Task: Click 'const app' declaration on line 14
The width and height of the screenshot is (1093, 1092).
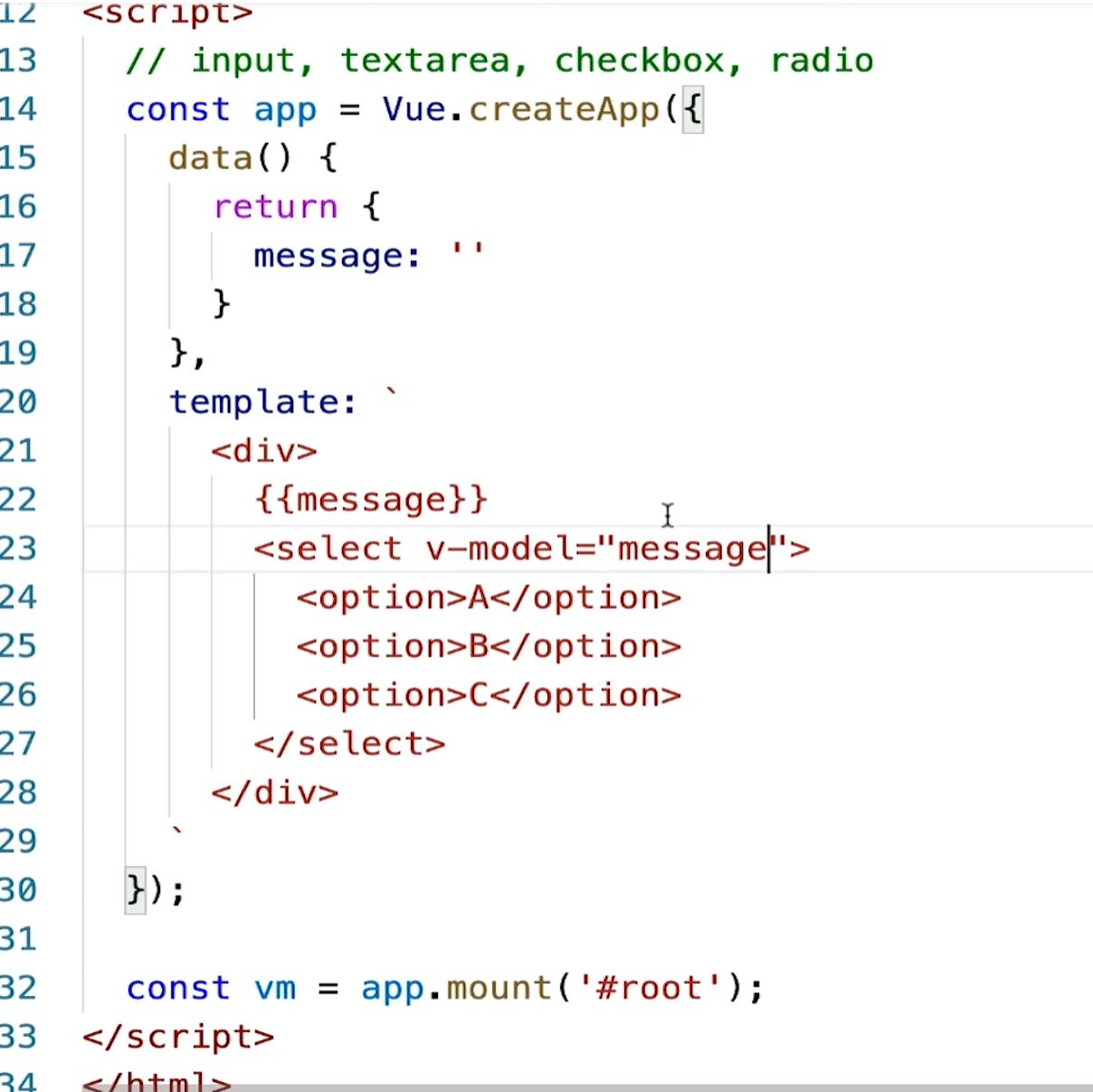Action: coord(222,109)
